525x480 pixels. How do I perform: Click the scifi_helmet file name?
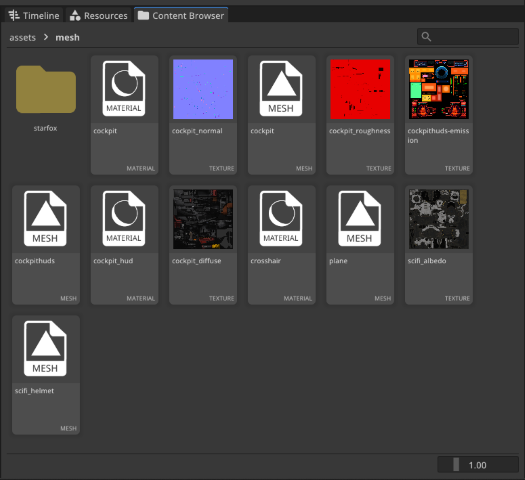tap(34, 391)
